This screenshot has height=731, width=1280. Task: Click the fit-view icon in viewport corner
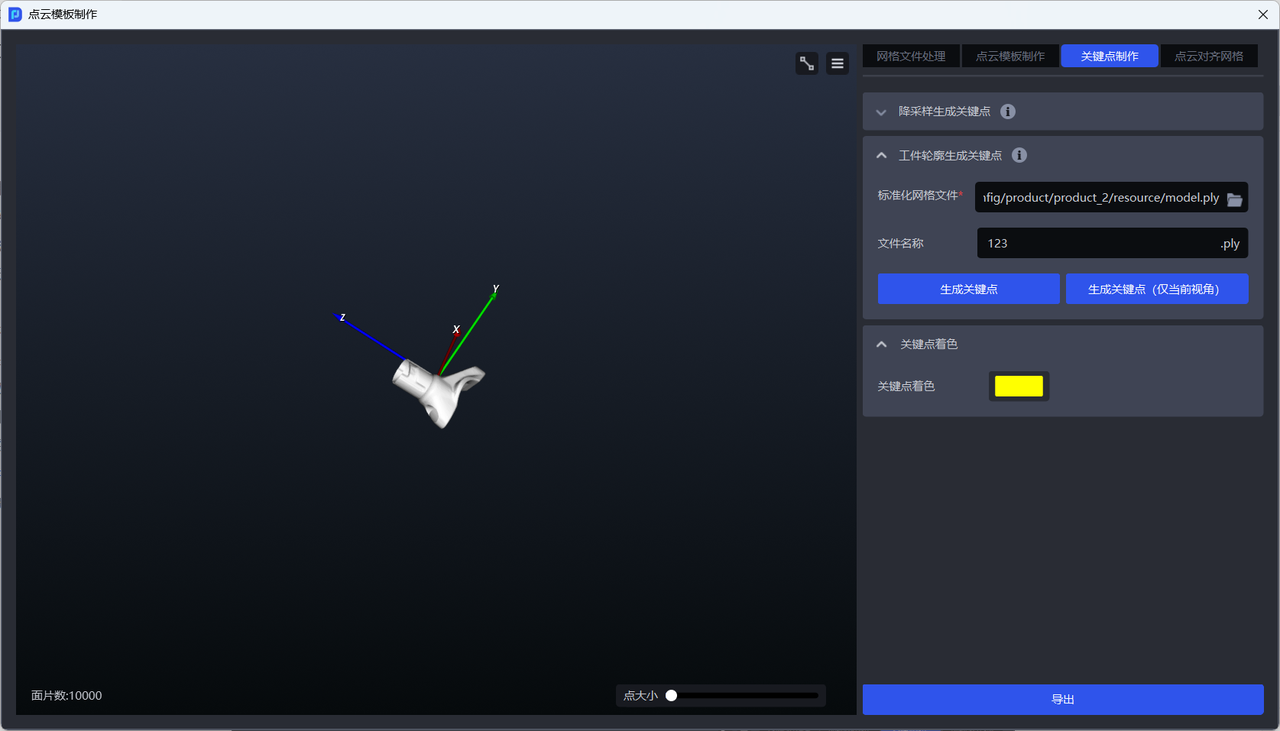807,63
